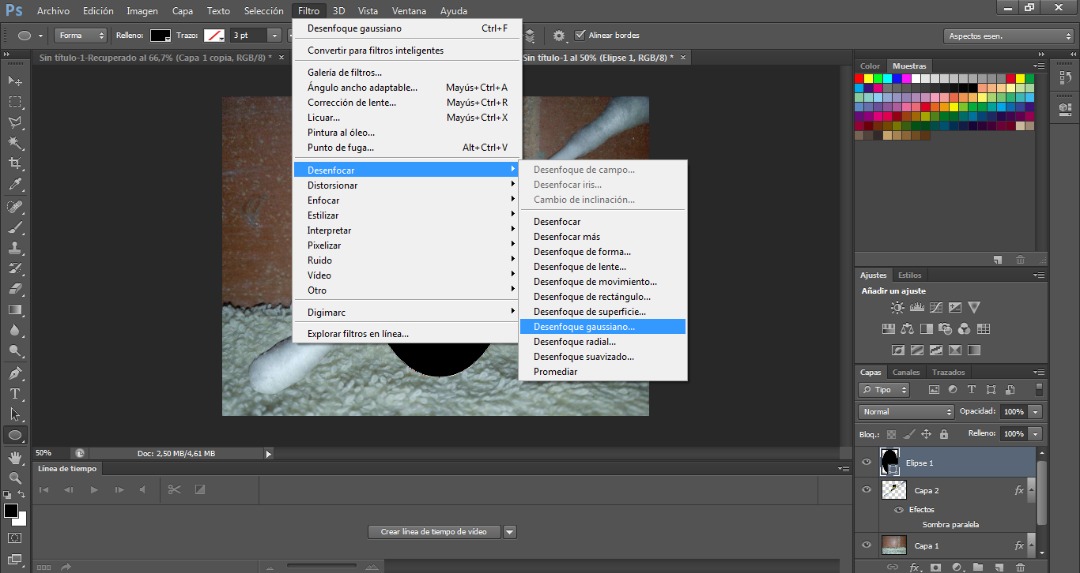This screenshot has height=573, width=1080.
Task: Select the Hand tool
Action: [x=15, y=457]
